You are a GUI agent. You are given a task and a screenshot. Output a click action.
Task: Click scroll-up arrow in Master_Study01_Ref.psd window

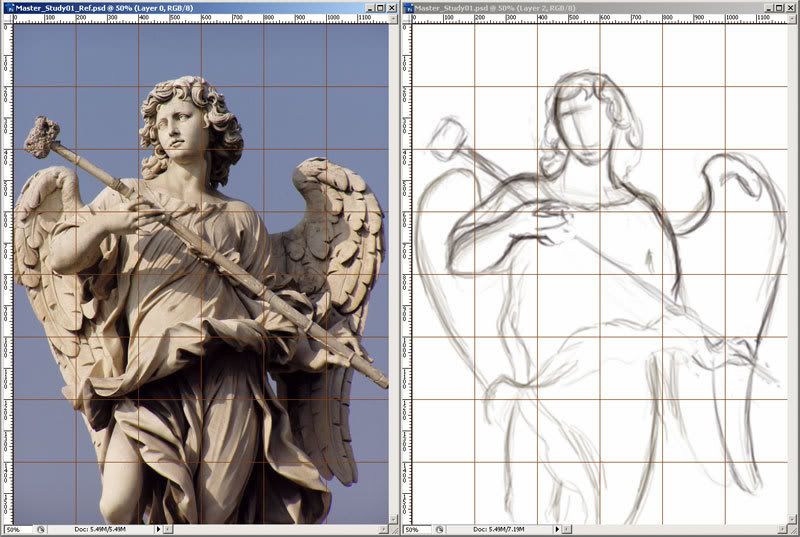[393, 19]
